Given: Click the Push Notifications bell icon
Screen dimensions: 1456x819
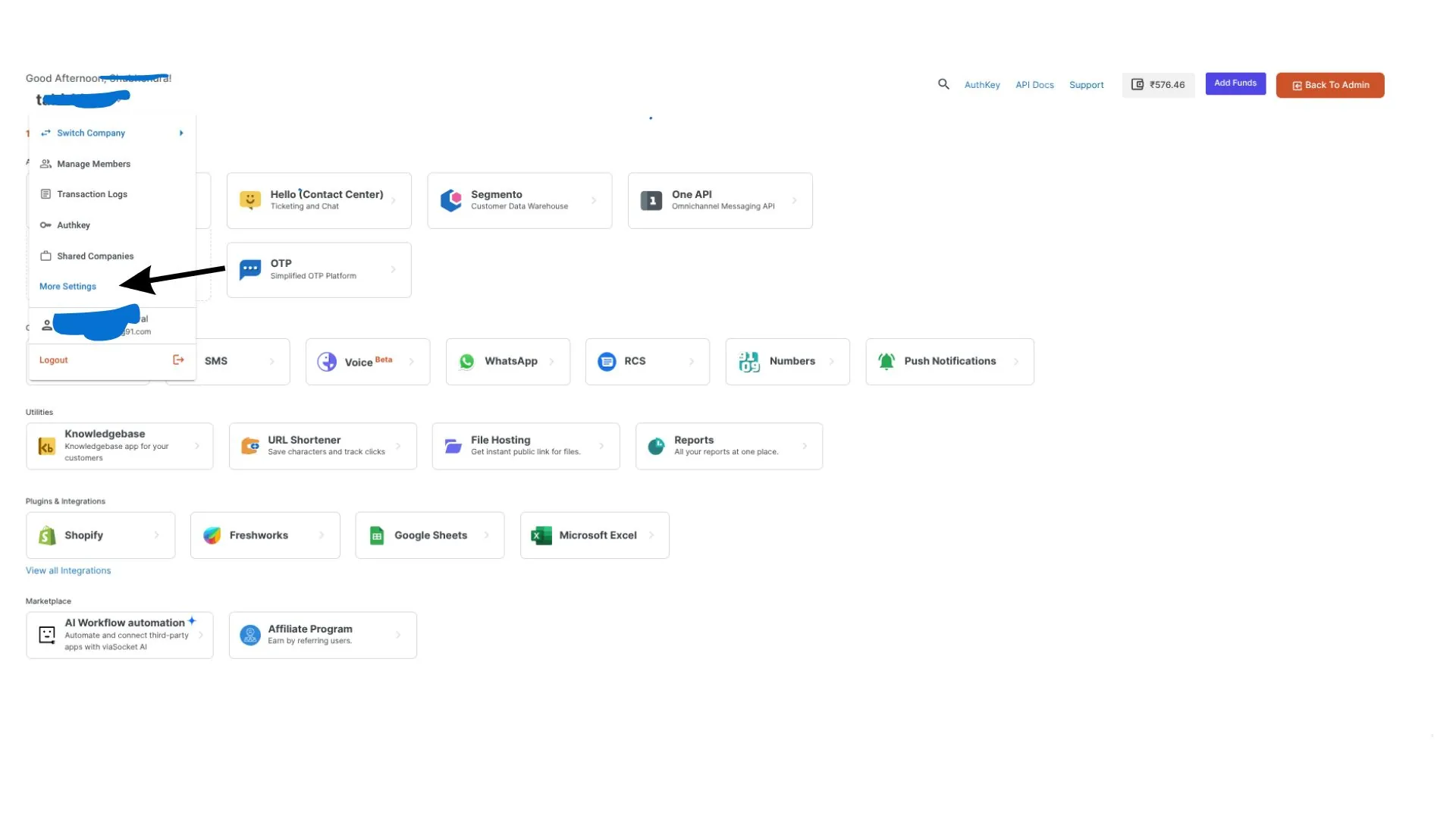Looking at the screenshot, I should [886, 362].
